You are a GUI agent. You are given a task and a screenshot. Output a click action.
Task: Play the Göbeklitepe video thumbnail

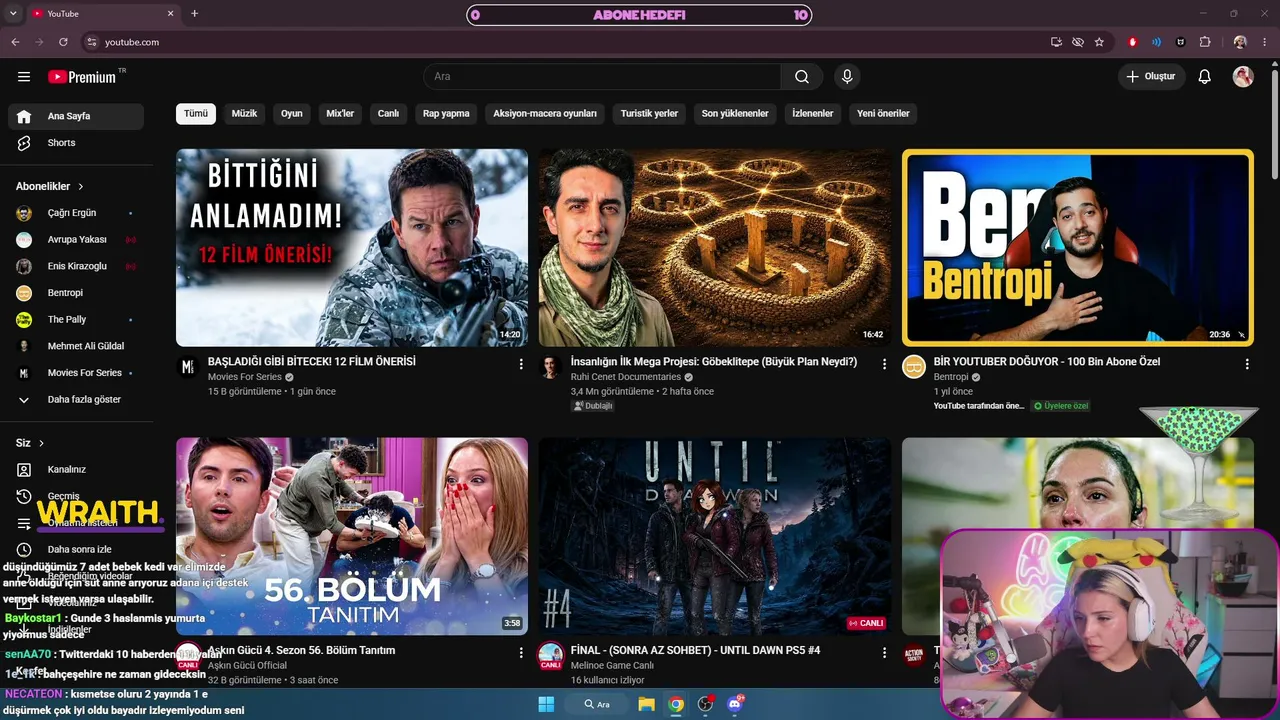click(x=714, y=248)
